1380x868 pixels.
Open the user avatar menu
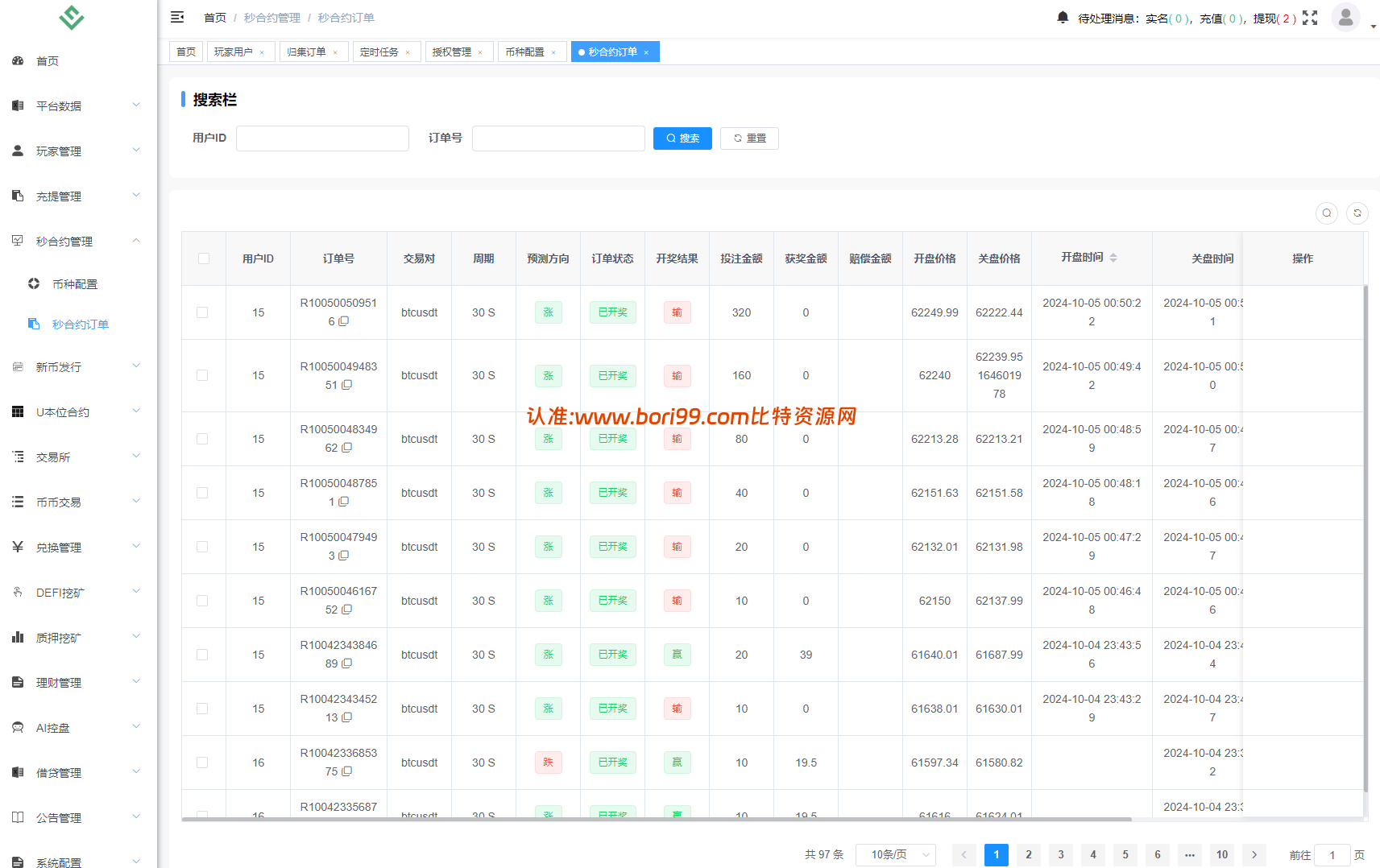pyautogui.click(x=1345, y=17)
